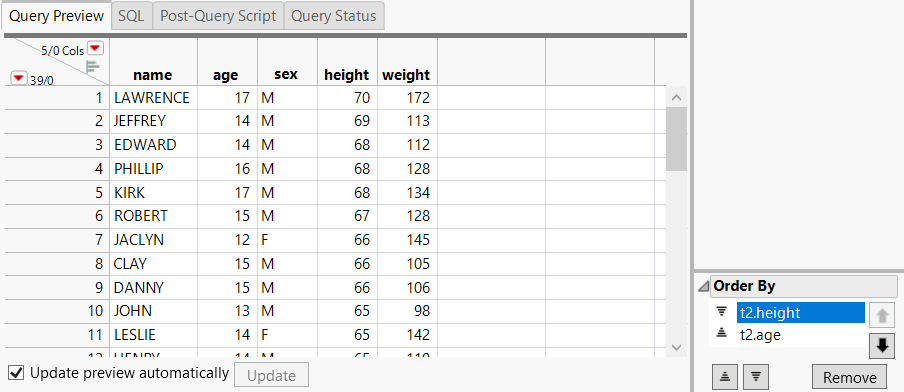Click age value 16 for PHILLIP
Image resolution: width=904 pixels, height=392 pixels.
[x=227, y=168]
